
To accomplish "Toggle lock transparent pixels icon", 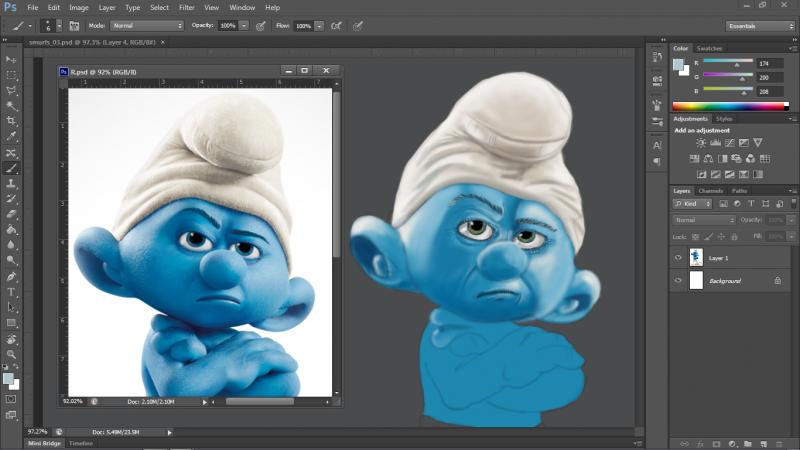I will 695,237.
